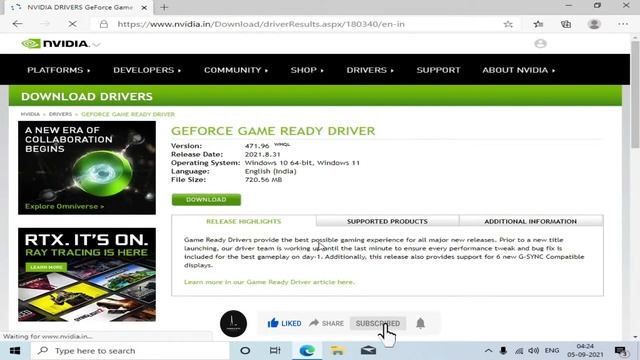This screenshot has height=360, width=640.
Task: Open the Game Ready Driver article link
Action: point(269,282)
